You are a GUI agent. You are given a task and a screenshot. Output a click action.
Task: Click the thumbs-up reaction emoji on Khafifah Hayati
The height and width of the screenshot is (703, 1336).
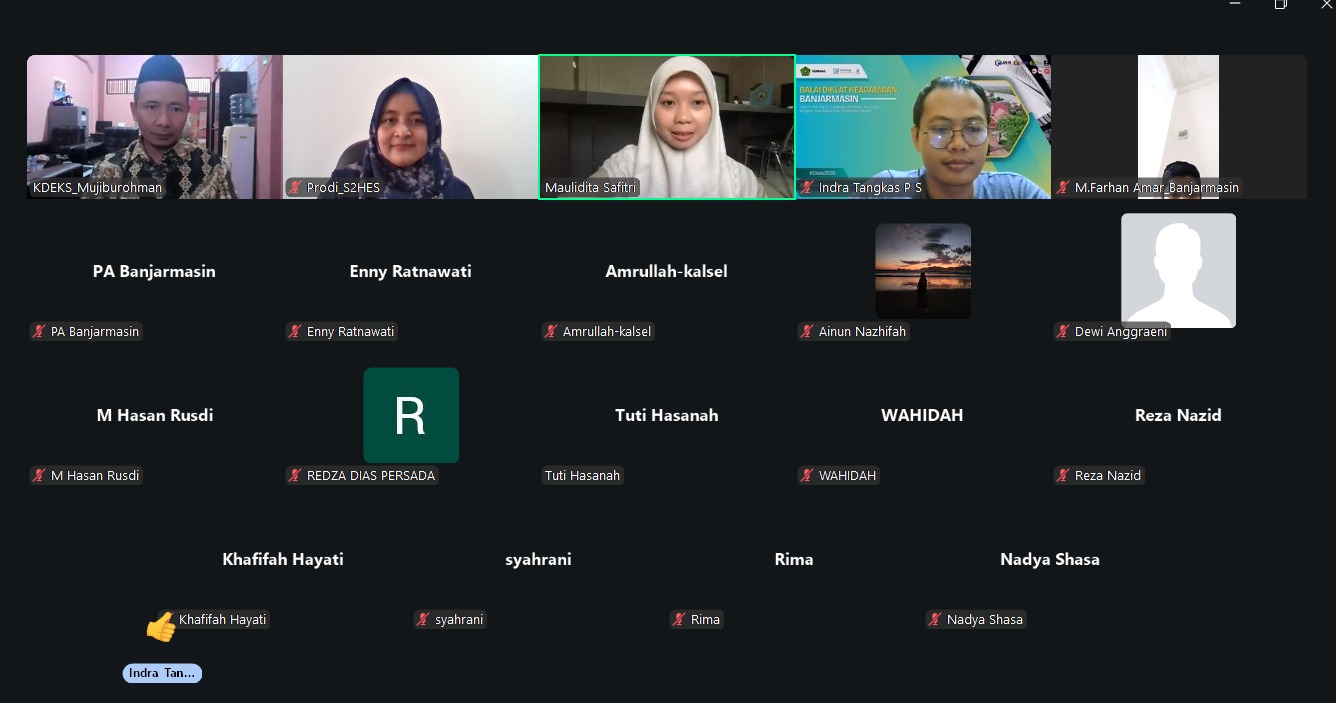(160, 627)
